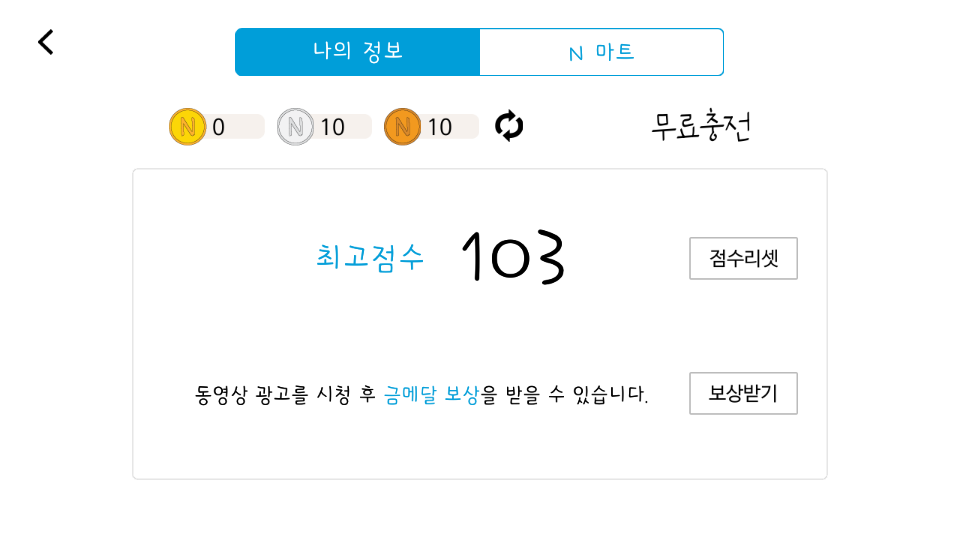Click the back arrow icon

tap(45, 42)
